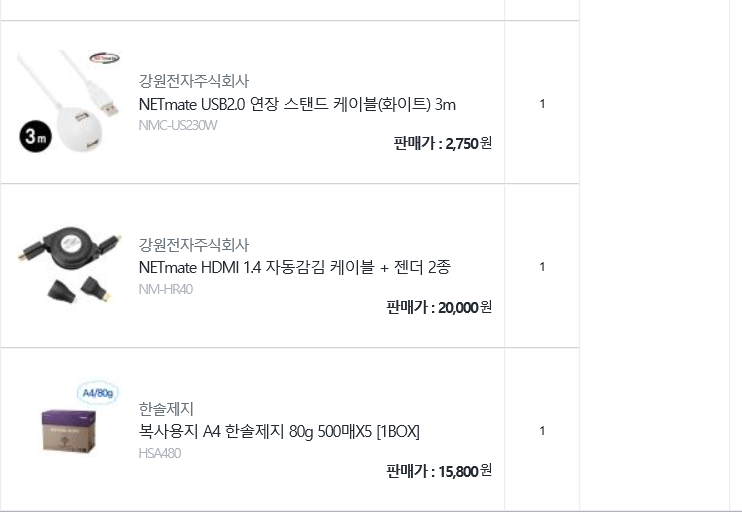This screenshot has width=742, height=522.
Task: Click quantity value for the copy paper row
Action: pyautogui.click(x=542, y=431)
